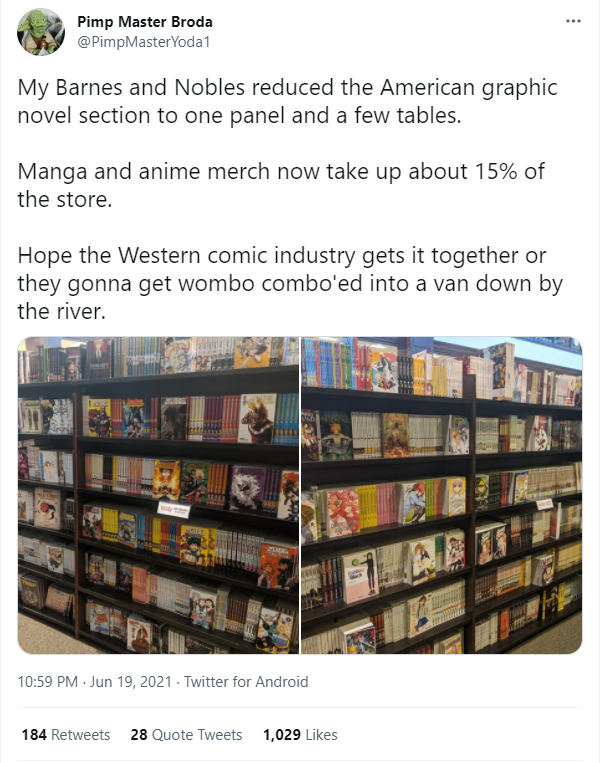Visit the @PimpMasterYoda1 handle link
Screen dimensions: 606x763
click(x=144, y=42)
